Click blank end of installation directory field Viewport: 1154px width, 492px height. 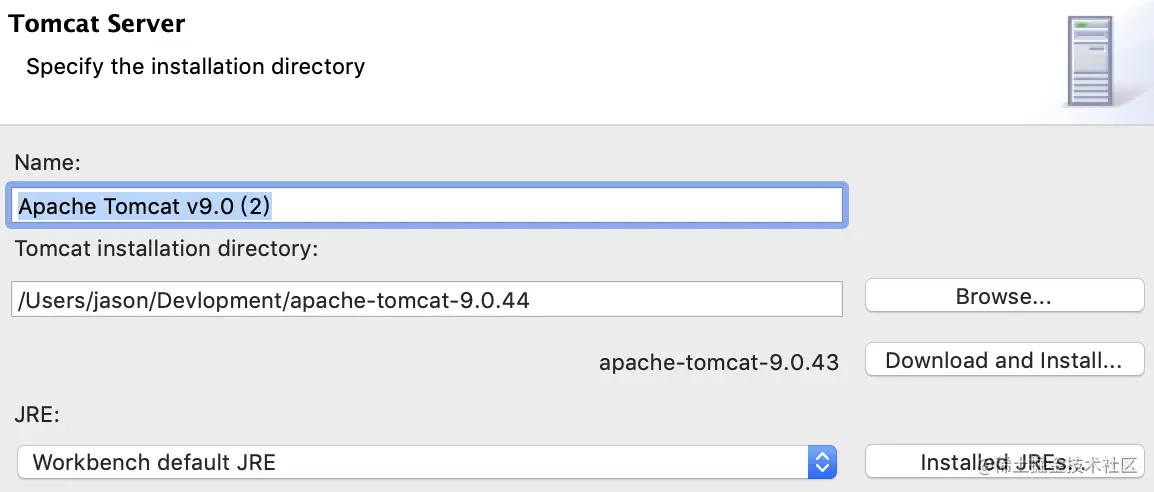700,299
